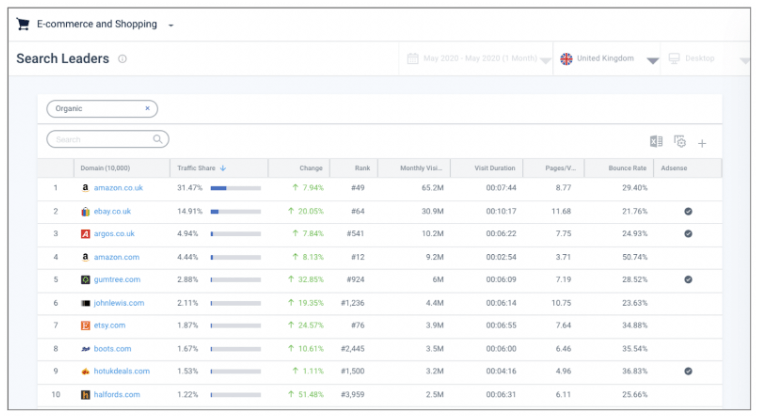Viewport: 760px width, 416px height.
Task: Remove the Organic filter chip
Action: coord(147,108)
